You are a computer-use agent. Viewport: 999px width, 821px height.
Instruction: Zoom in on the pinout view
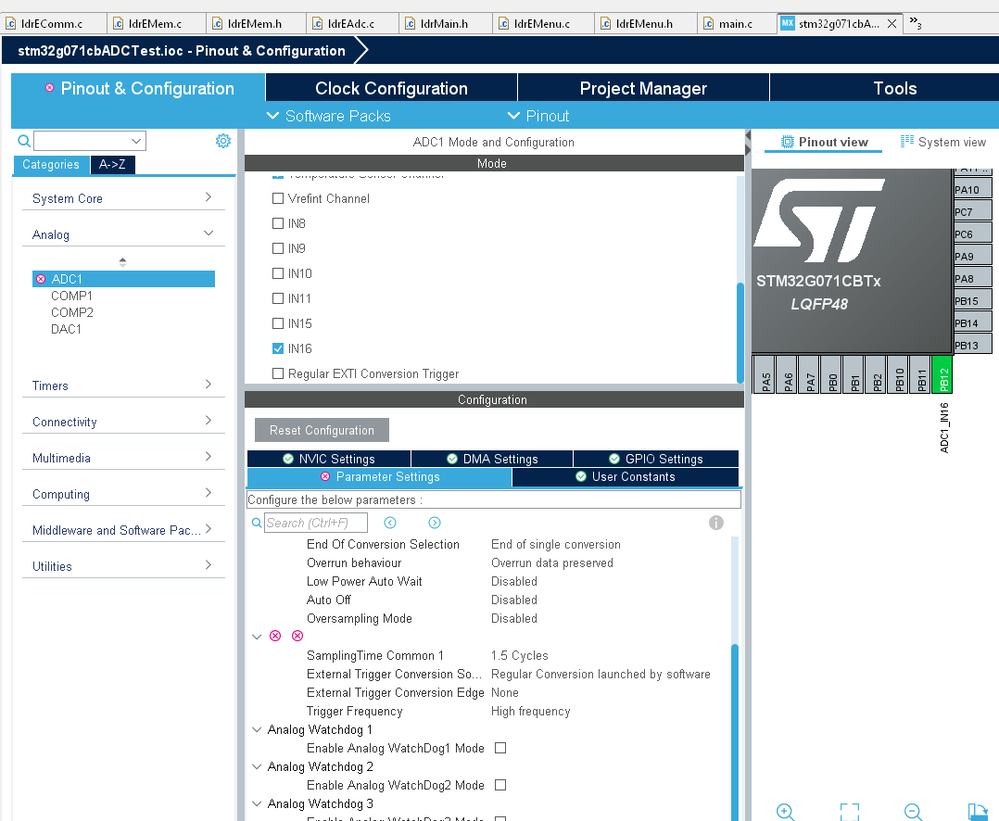click(x=786, y=811)
